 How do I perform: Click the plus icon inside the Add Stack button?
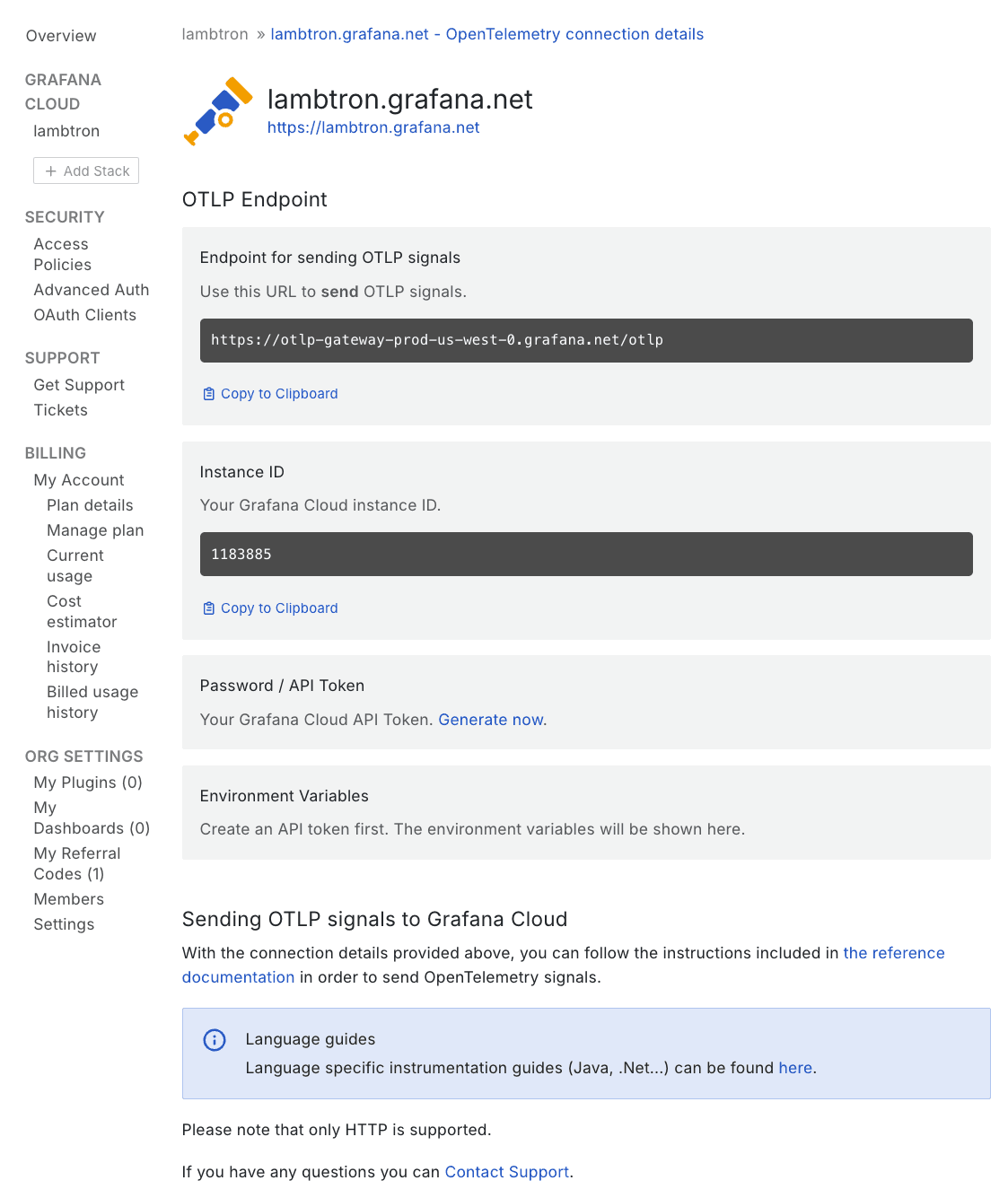click(x=52, y=171)
